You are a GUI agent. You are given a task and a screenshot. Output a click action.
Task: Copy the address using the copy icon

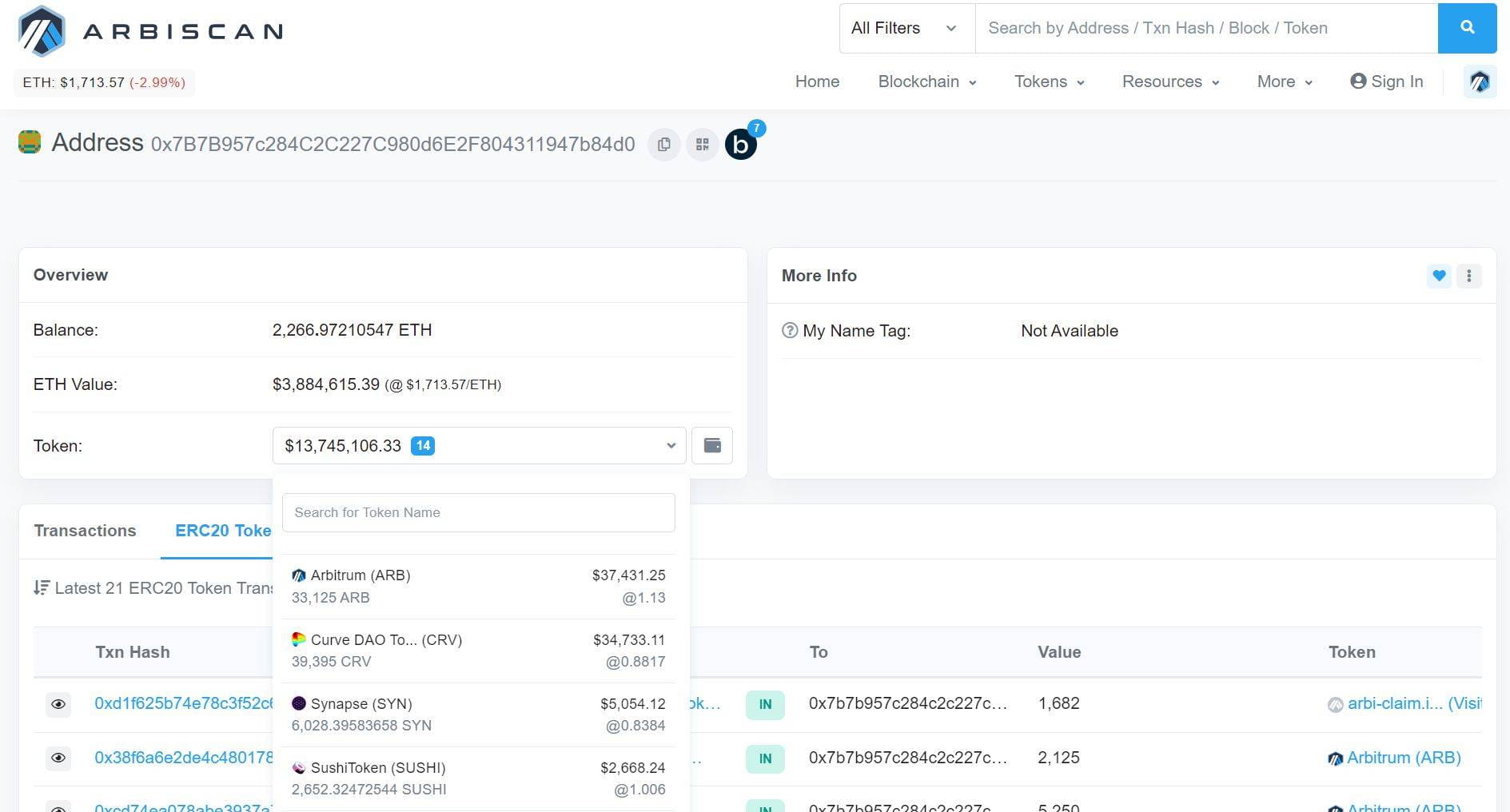point(663,144)
